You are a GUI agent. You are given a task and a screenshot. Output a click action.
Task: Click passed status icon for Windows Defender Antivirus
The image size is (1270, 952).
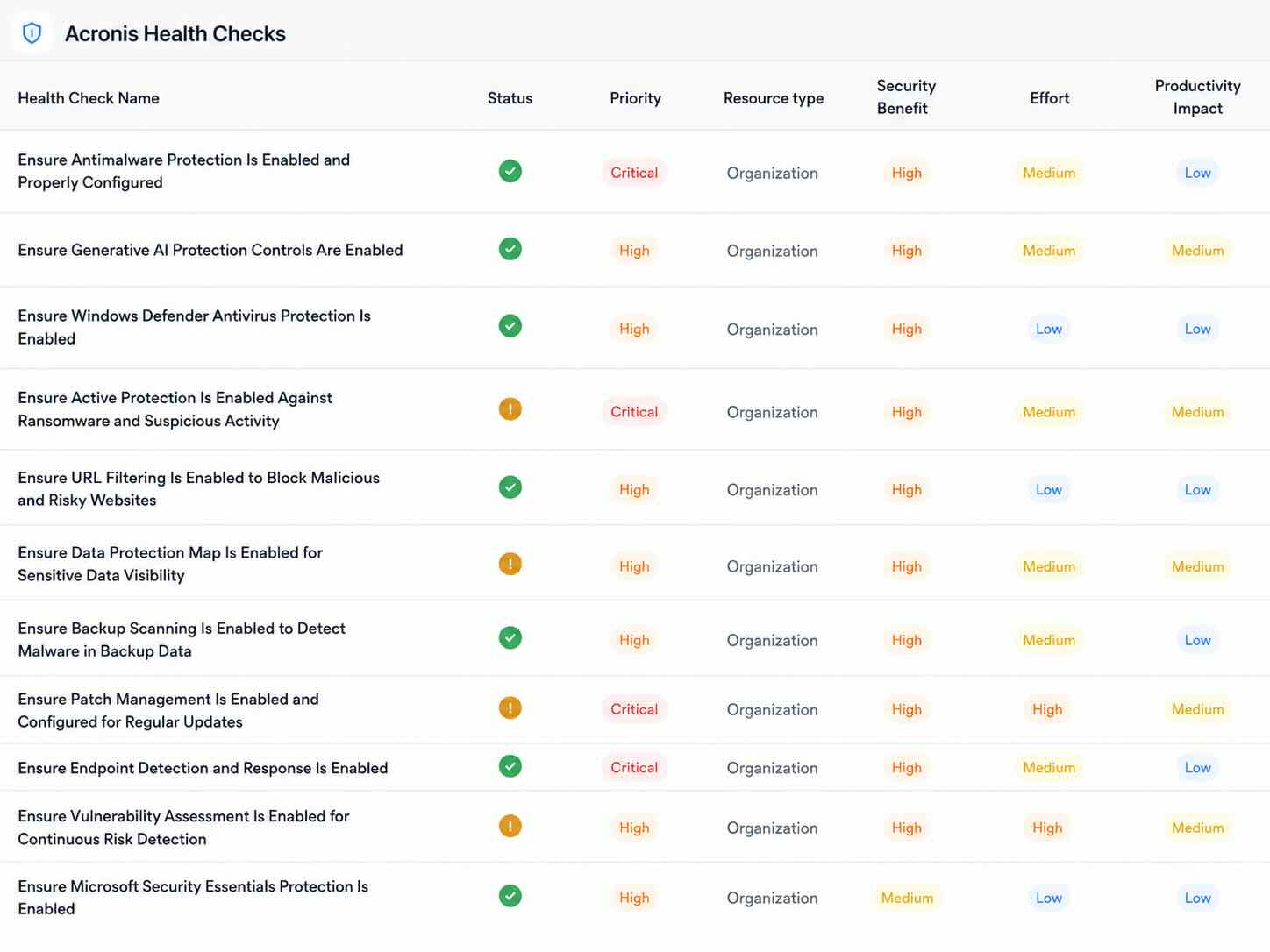(510, 326)
